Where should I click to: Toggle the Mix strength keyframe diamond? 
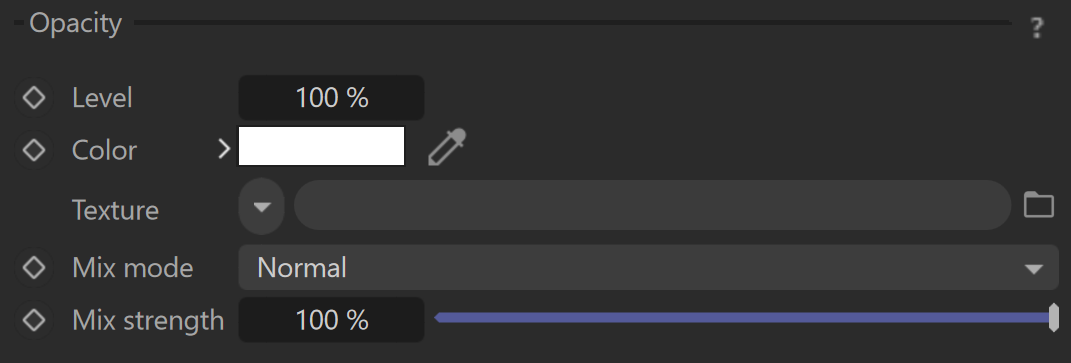point(33,319)
